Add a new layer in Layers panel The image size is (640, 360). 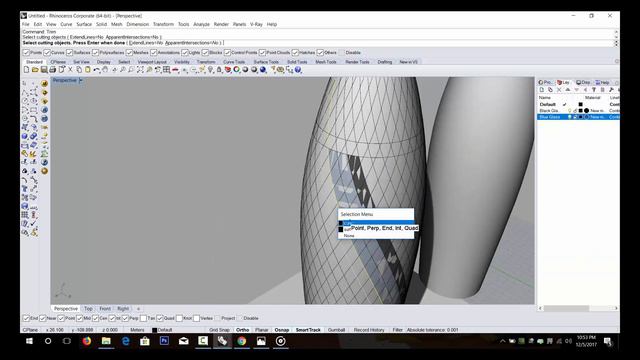coord(542,90)
